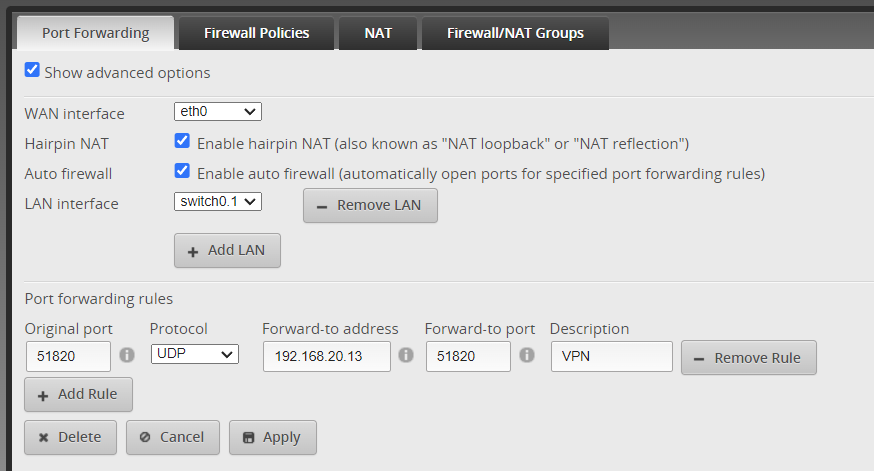Image resolution: width=874 pixels, height=471 pixels.
Task: Open the WAN interface eth0 dropdown
Action: pos(218,112)
